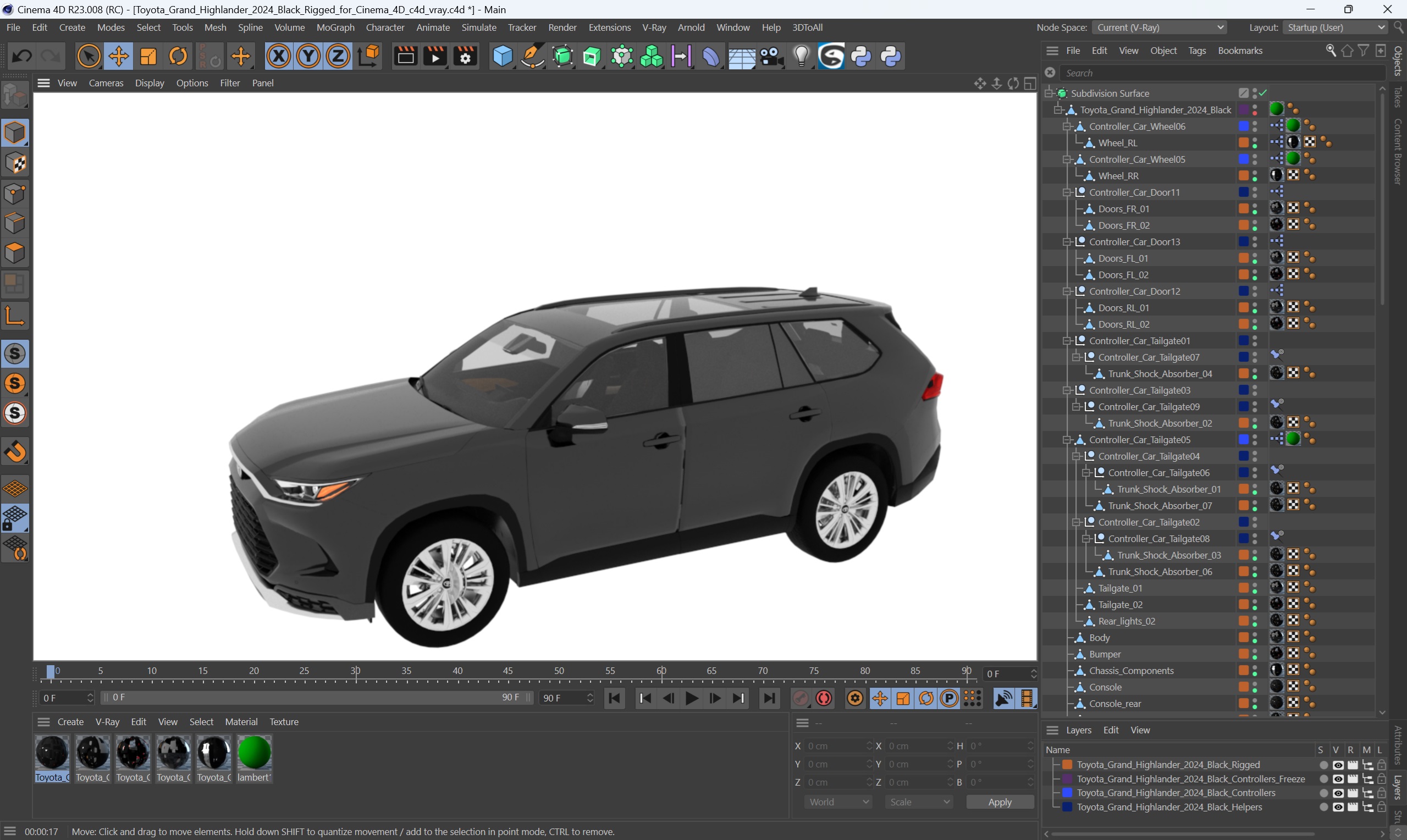
Task: Click the Bend deformer icon
Action: coord(711,56)
